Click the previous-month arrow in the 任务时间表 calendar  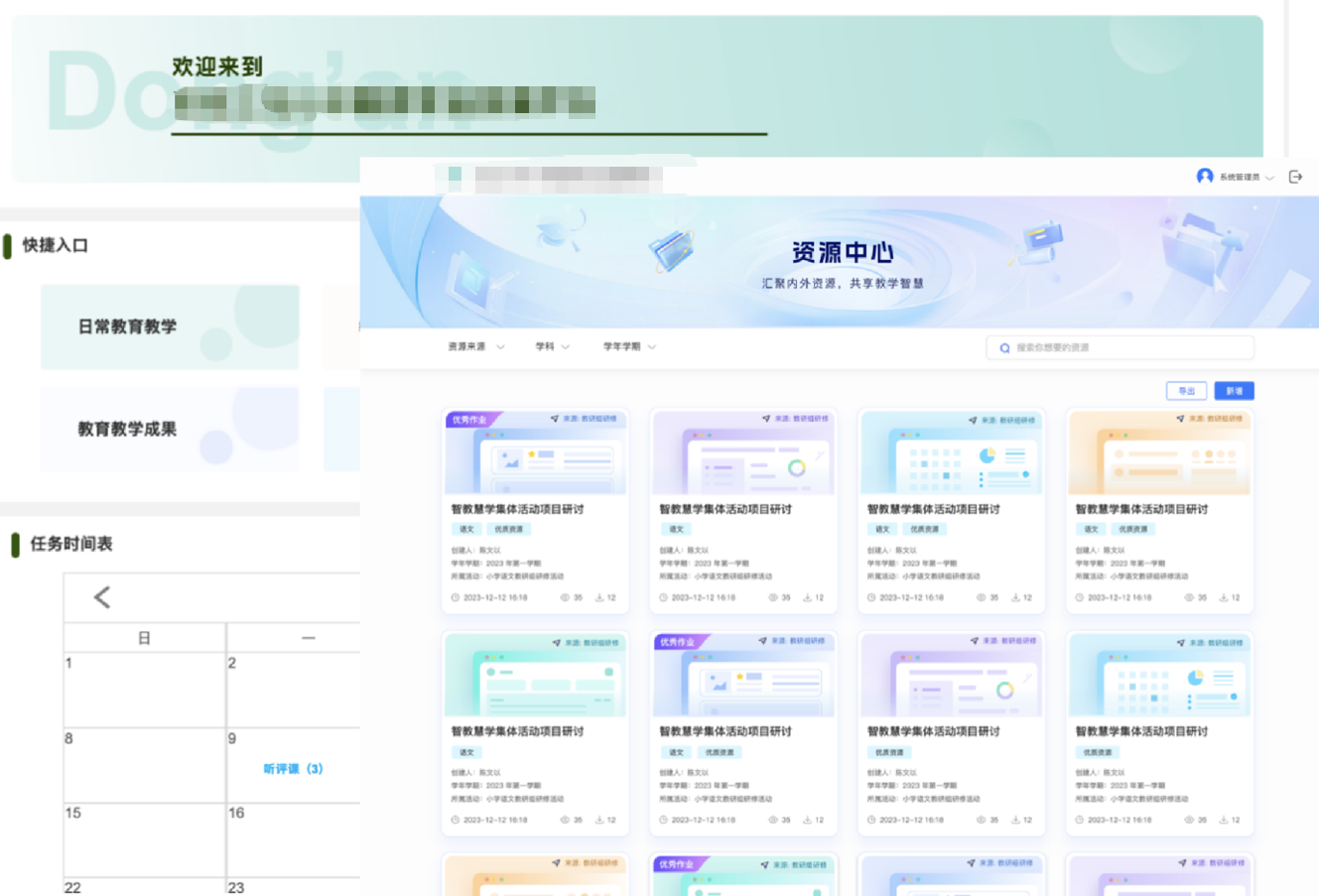pos(101,597)
